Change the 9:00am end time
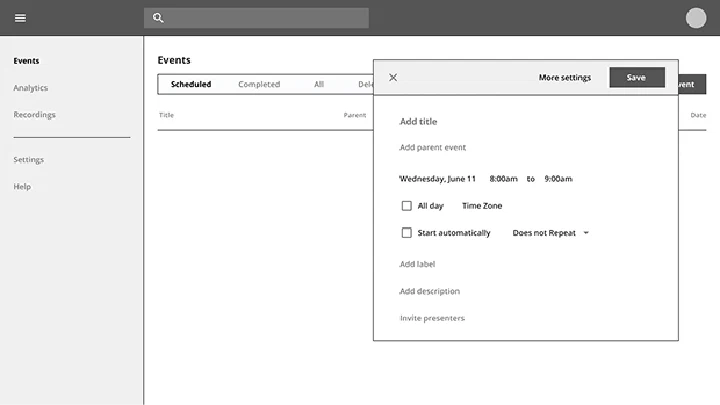This screenshot has width=720, height=405. point(558,179)
